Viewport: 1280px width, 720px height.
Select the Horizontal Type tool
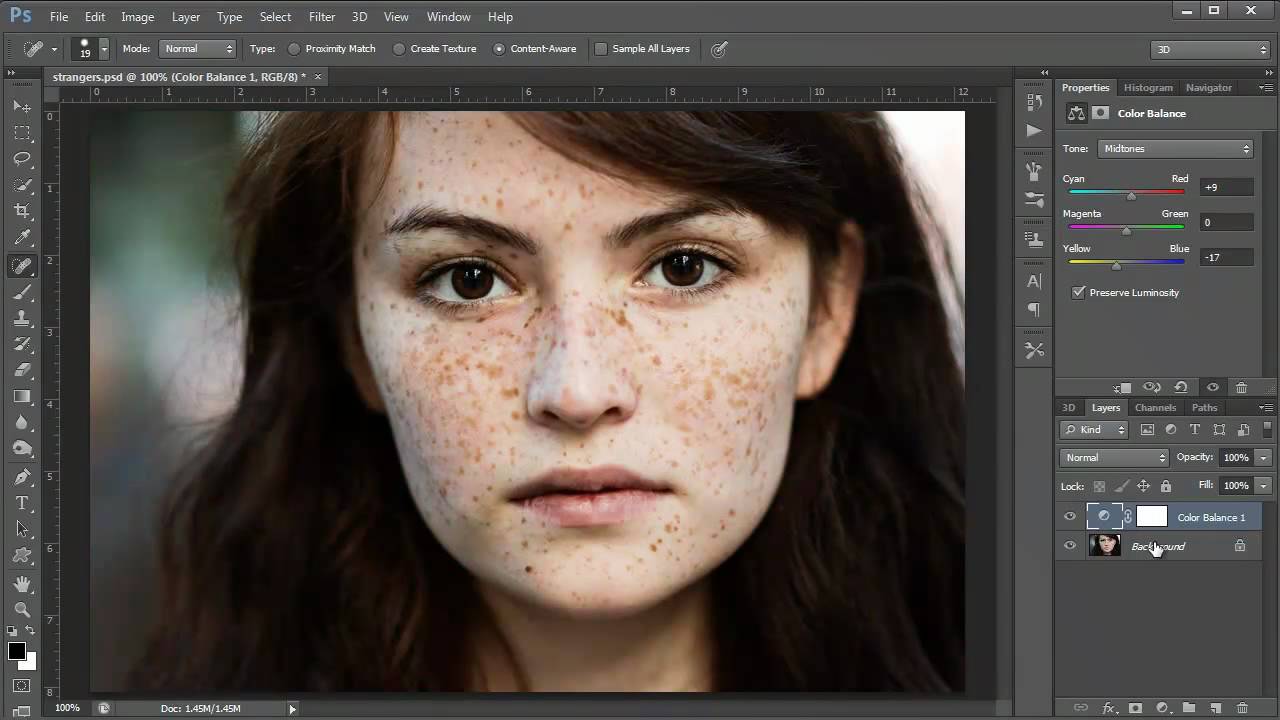pyautogui.click(x=22, y=503)
